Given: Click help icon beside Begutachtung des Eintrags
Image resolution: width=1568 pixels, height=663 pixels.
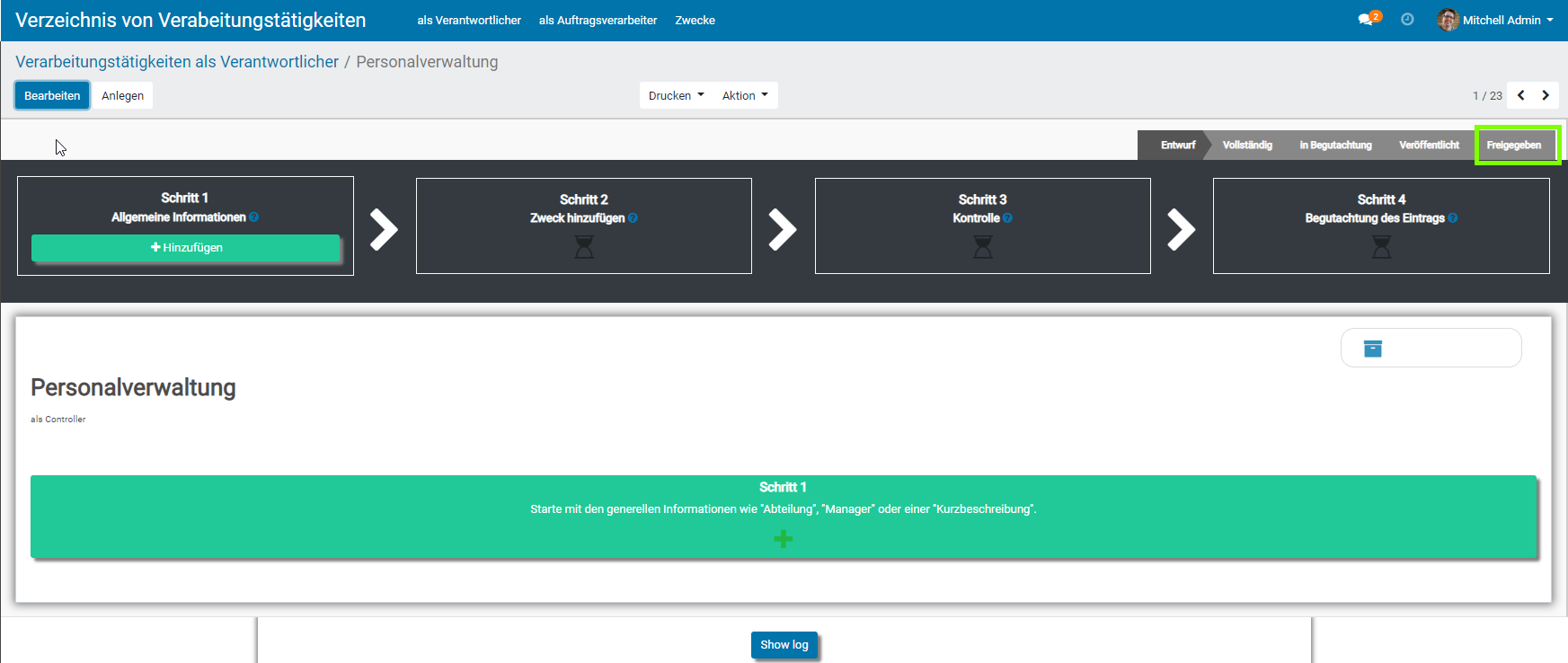Looking at the screenshot, I should click(x=1453, y=218).
